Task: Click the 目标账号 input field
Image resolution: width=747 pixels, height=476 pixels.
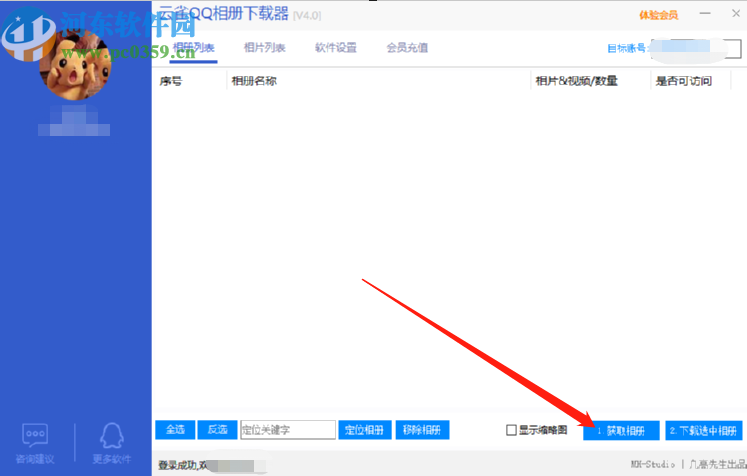Action: [696, 49]
